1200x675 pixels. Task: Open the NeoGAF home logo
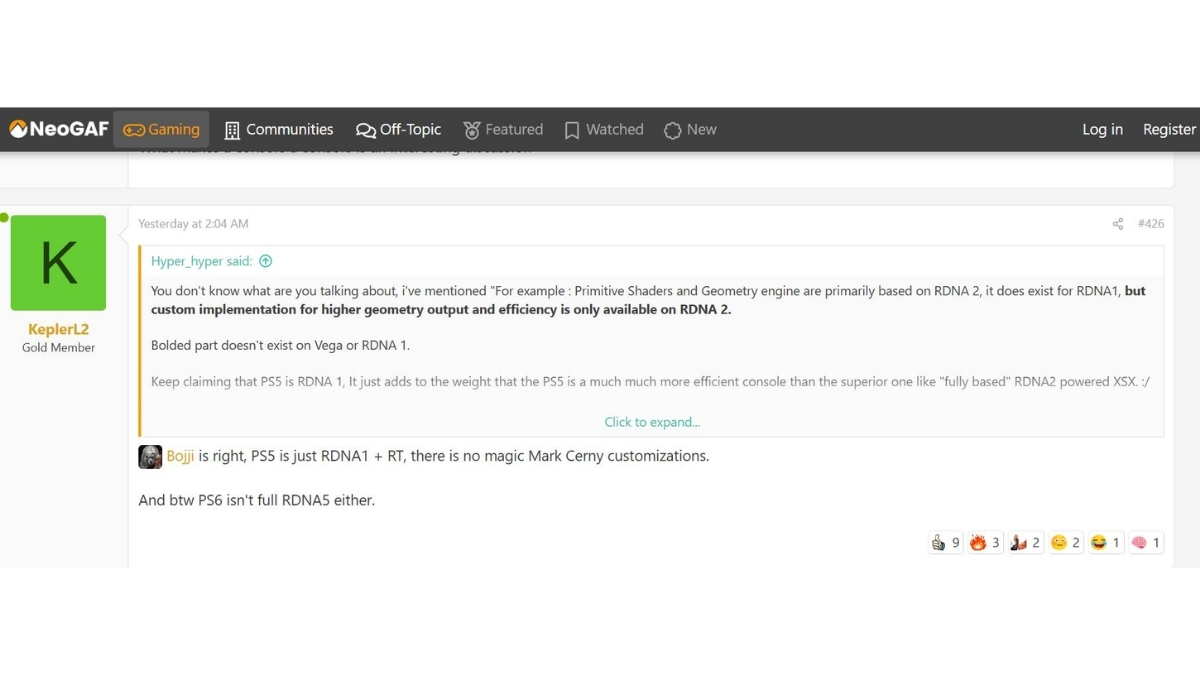58,129
